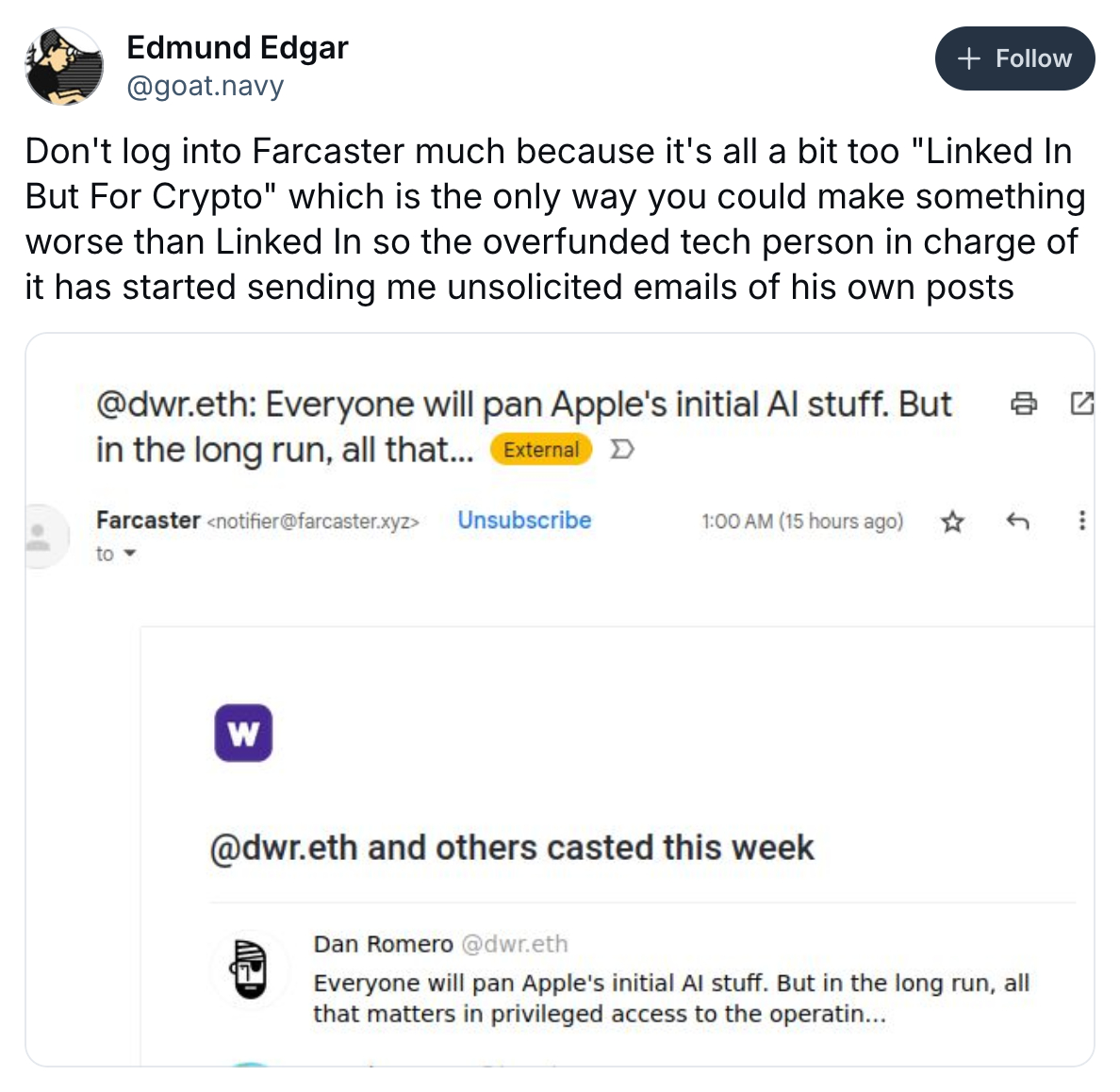Reply to the Farcaster email
The height and width of the screenshot is (1092, 1120).
[1017, 521]
